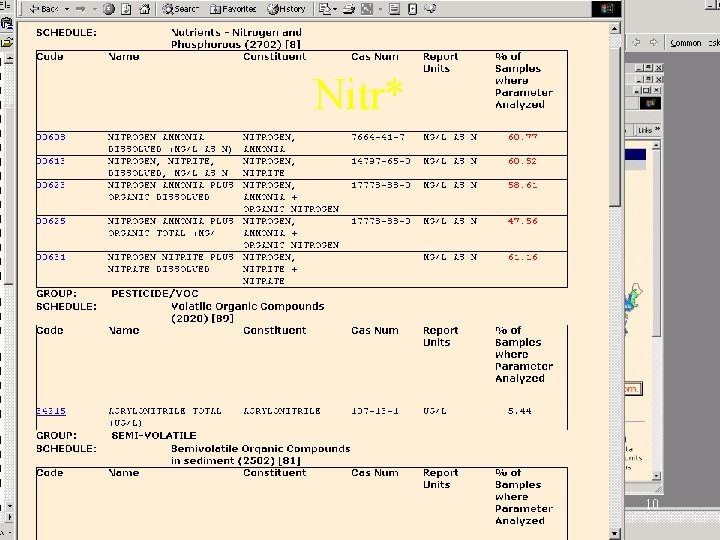Click scroll down arrow in background browser
720x540 pixels.
[657, 476]
